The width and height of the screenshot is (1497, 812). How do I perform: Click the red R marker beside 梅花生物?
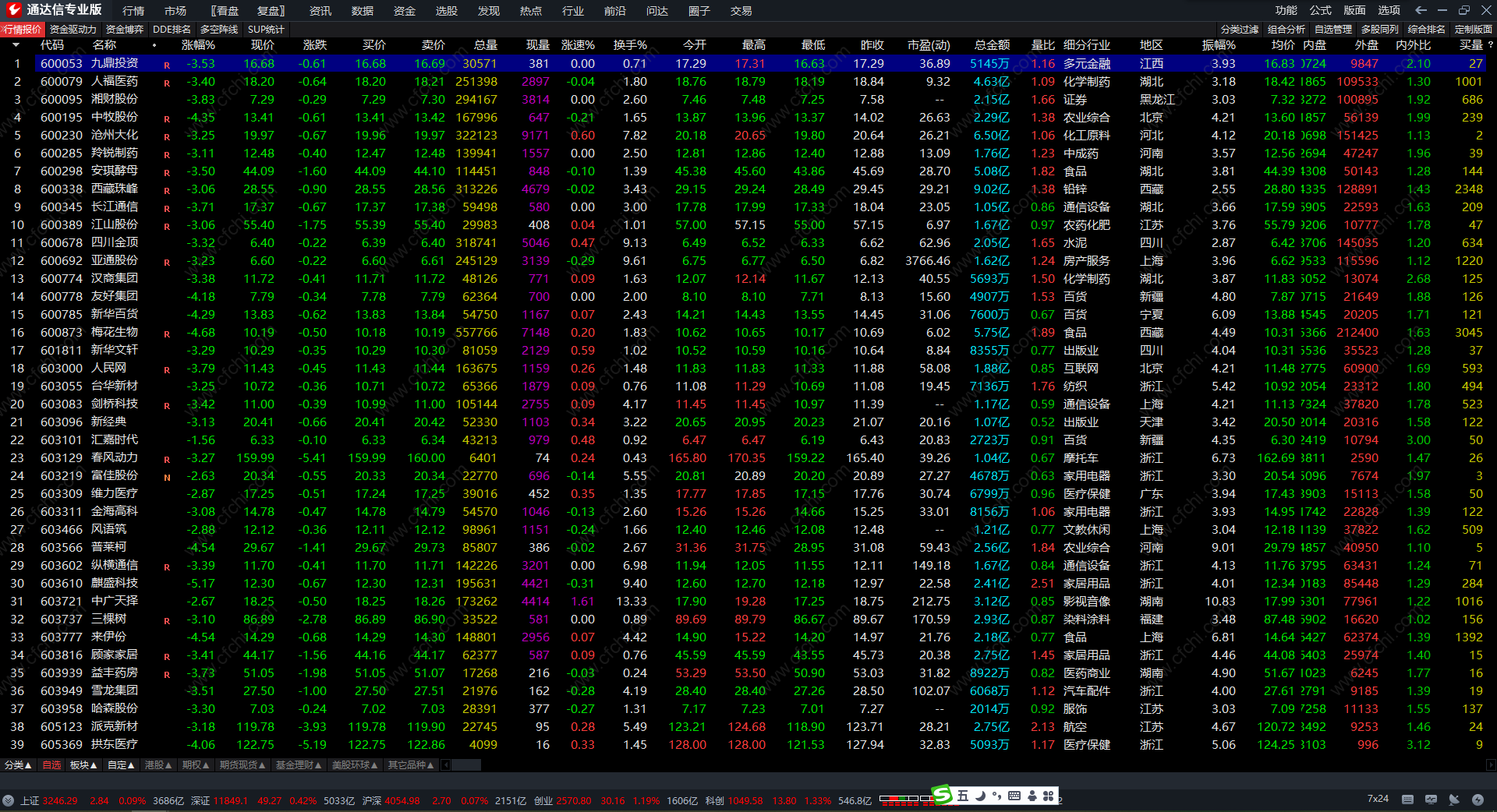click(167, 334)
